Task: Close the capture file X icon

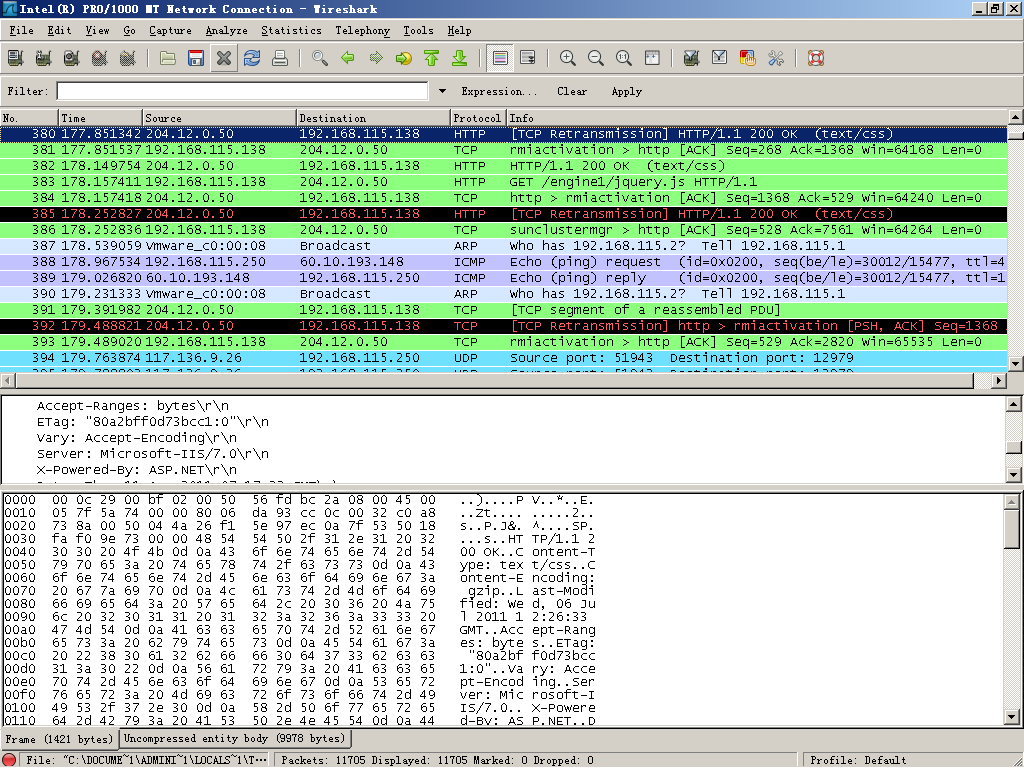Action: click(224, 58)
